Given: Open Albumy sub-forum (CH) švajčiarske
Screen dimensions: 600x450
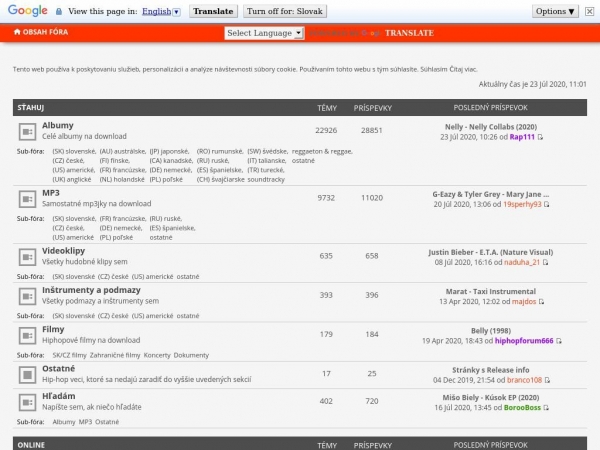Looking at the screenshot, I should point(220,179).
